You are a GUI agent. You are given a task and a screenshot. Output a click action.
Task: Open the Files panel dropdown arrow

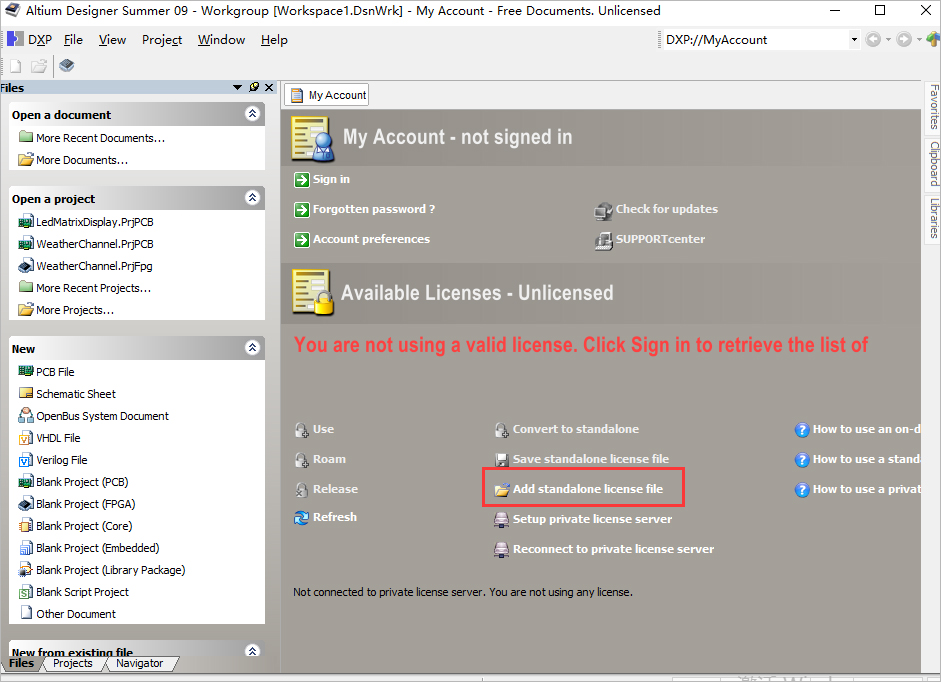(x=238, y=88)
